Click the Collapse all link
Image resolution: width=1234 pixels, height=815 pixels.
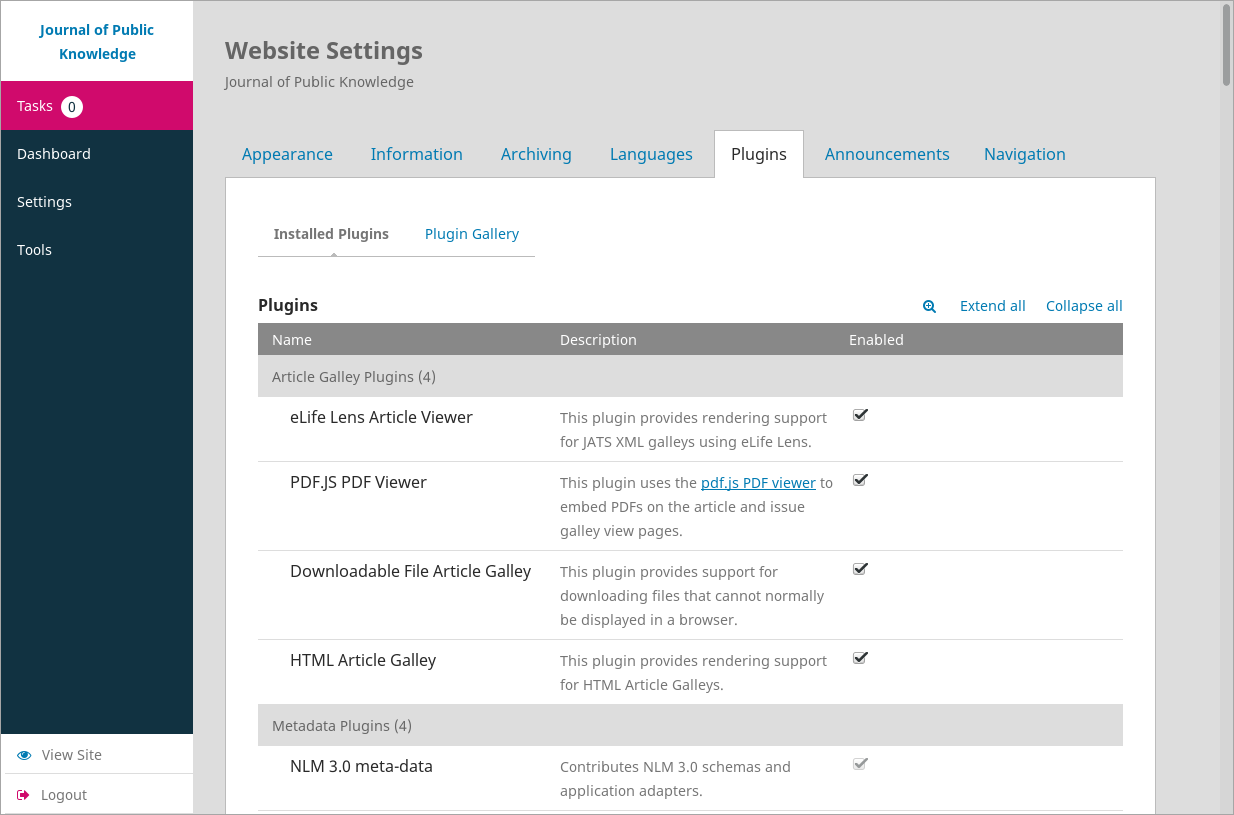pos(1084,306)
